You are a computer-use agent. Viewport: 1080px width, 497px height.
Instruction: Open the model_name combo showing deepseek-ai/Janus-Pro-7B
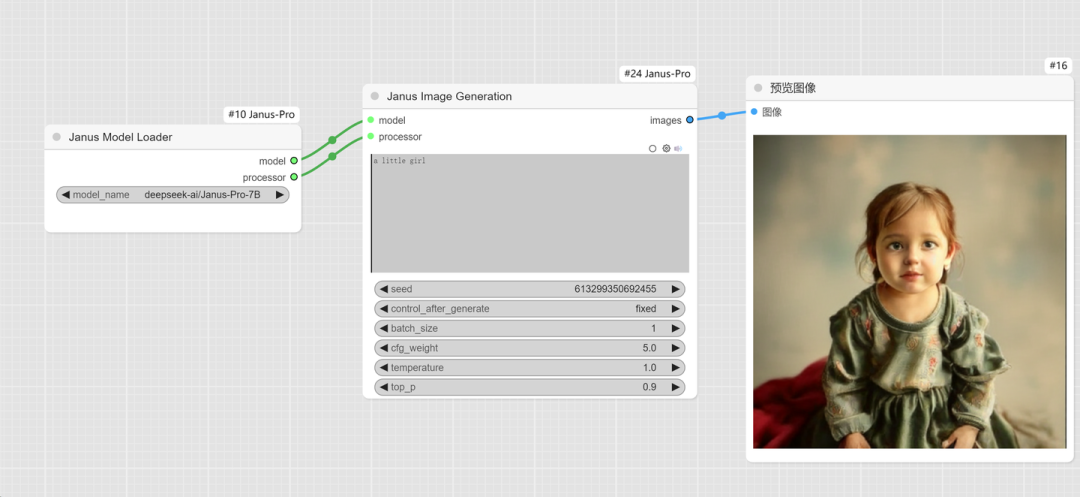click(173, 195)
